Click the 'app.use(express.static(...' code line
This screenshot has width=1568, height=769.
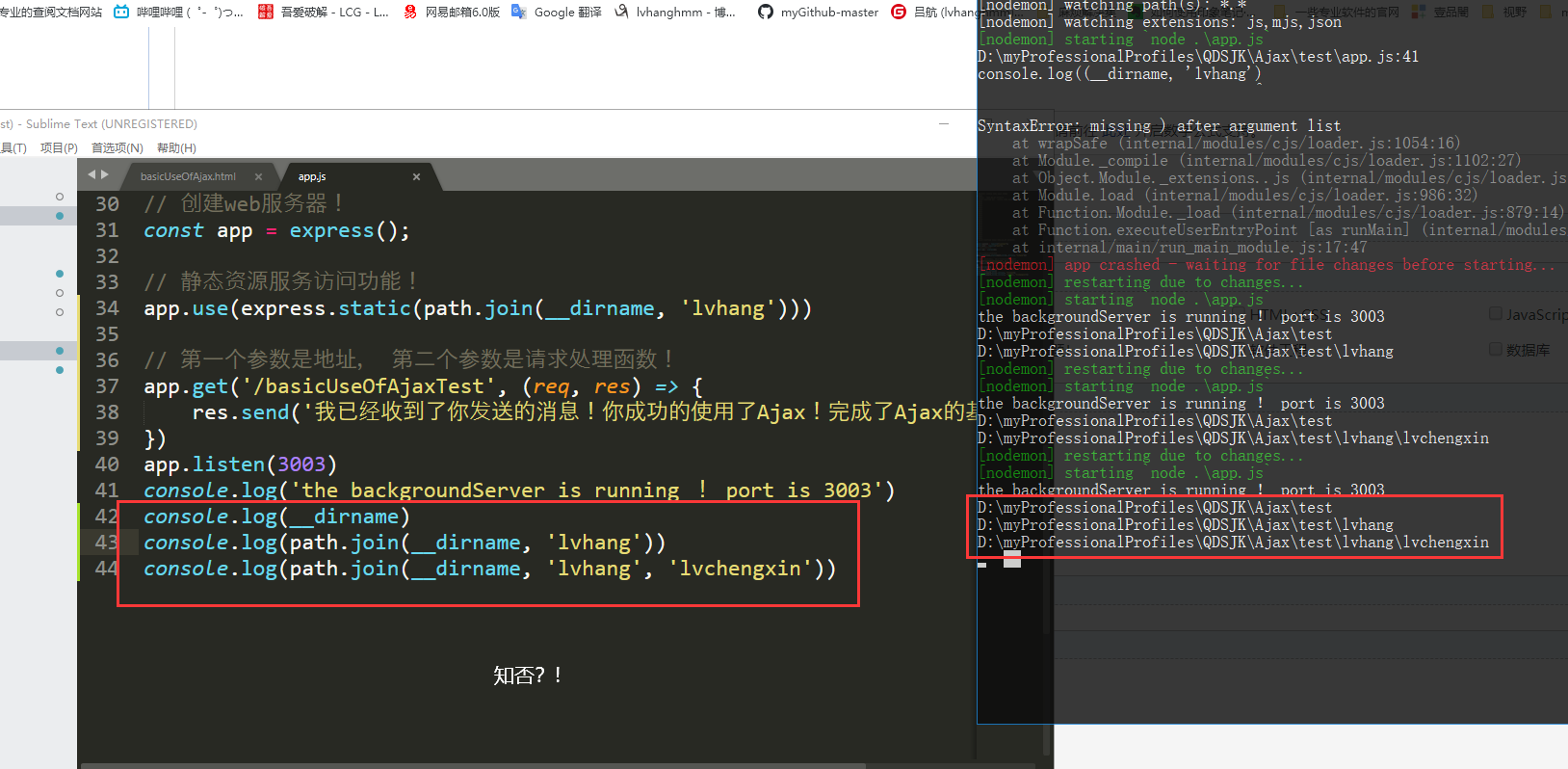coord(478,308)
